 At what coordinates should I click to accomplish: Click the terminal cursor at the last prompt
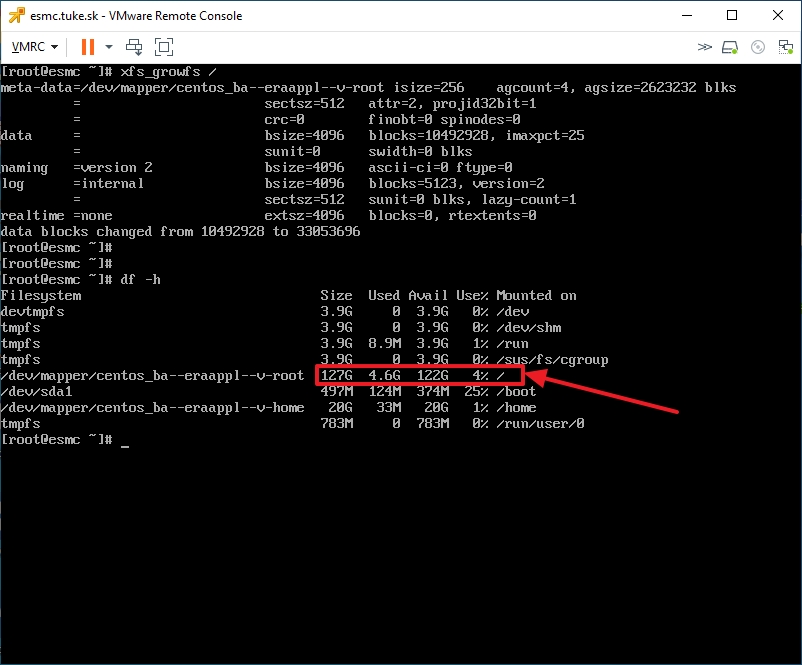click(x=125, y=446)
